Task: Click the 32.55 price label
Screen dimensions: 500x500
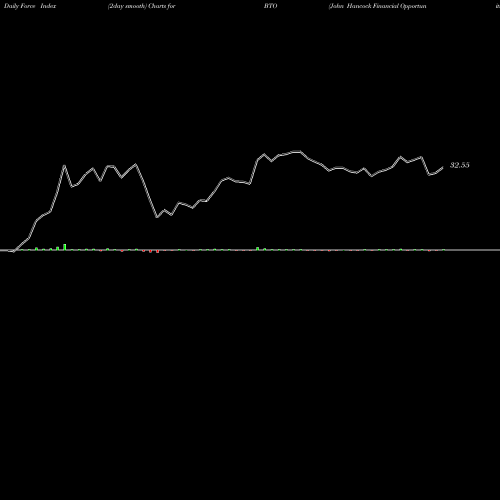Action: [460, 165]
